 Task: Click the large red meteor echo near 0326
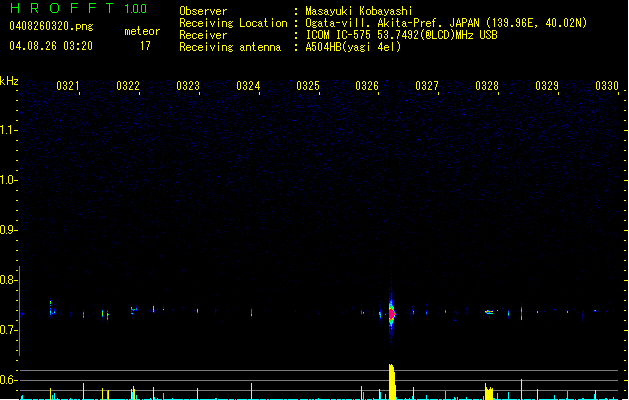coord(392,313)
